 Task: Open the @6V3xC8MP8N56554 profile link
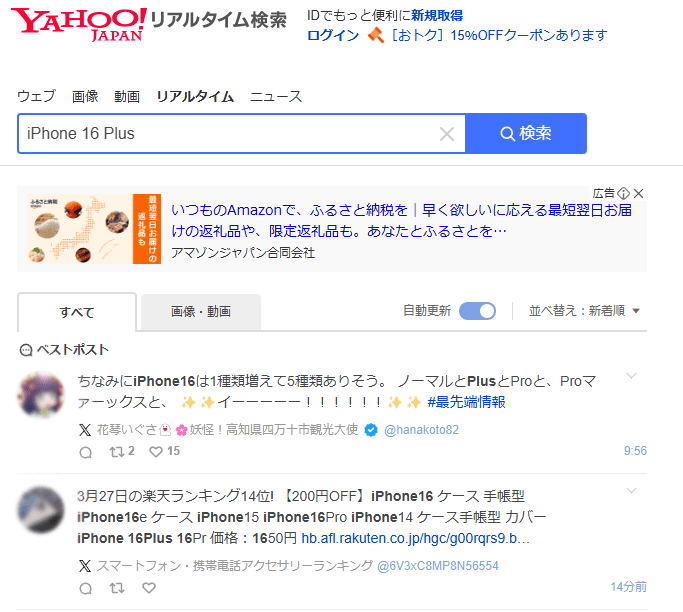coord(438,566)
